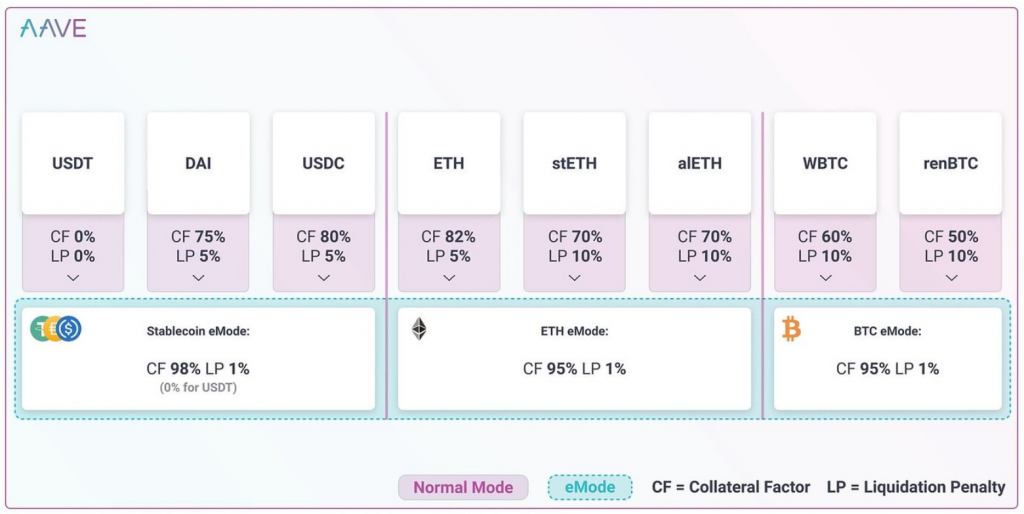The height and width of the screenshot is (514, 1024).
Task: Select the ETH eMode panel
Action: point(575,359)
